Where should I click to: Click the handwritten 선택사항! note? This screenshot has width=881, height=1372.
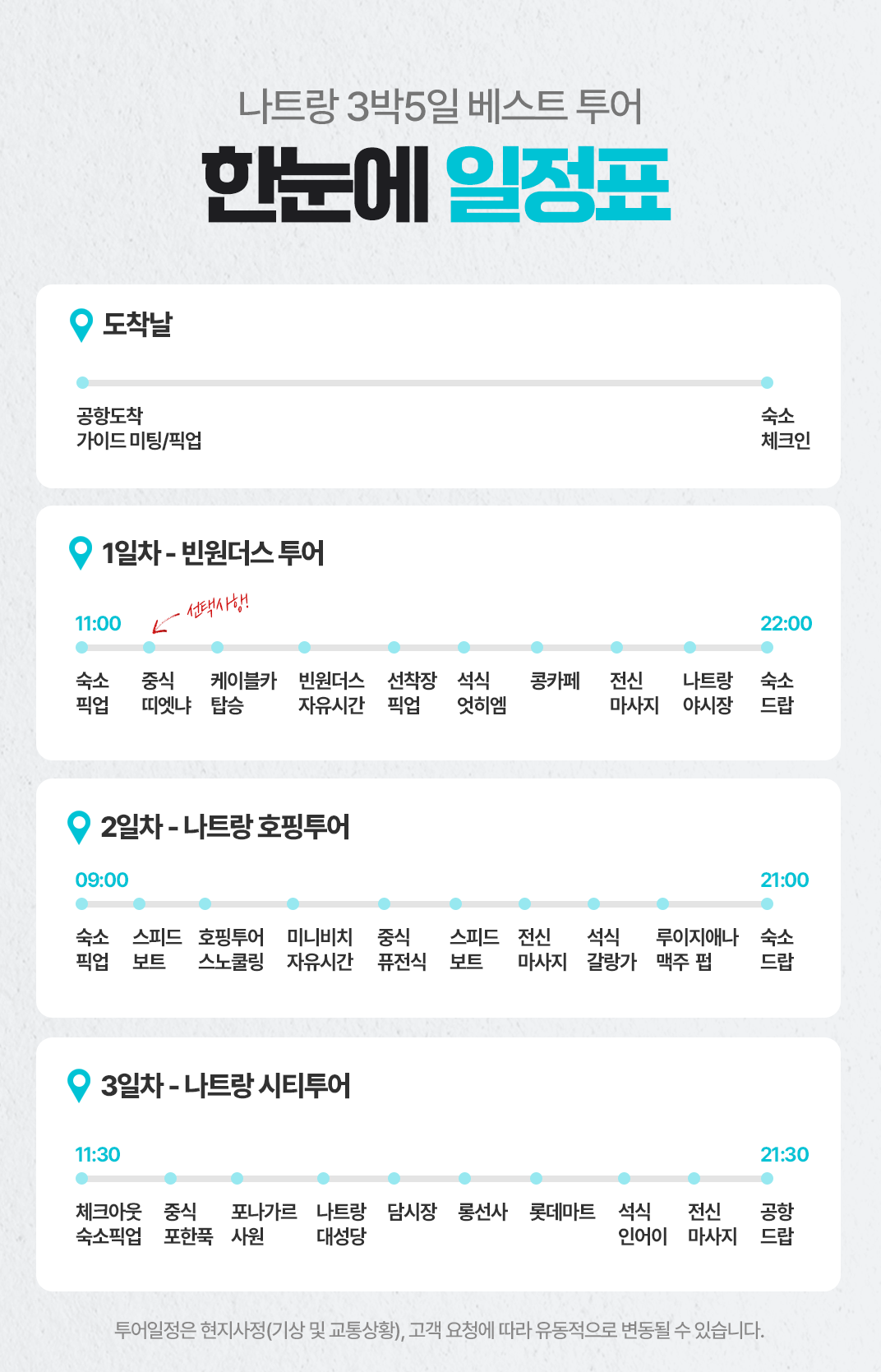click(x=218, y=606)
